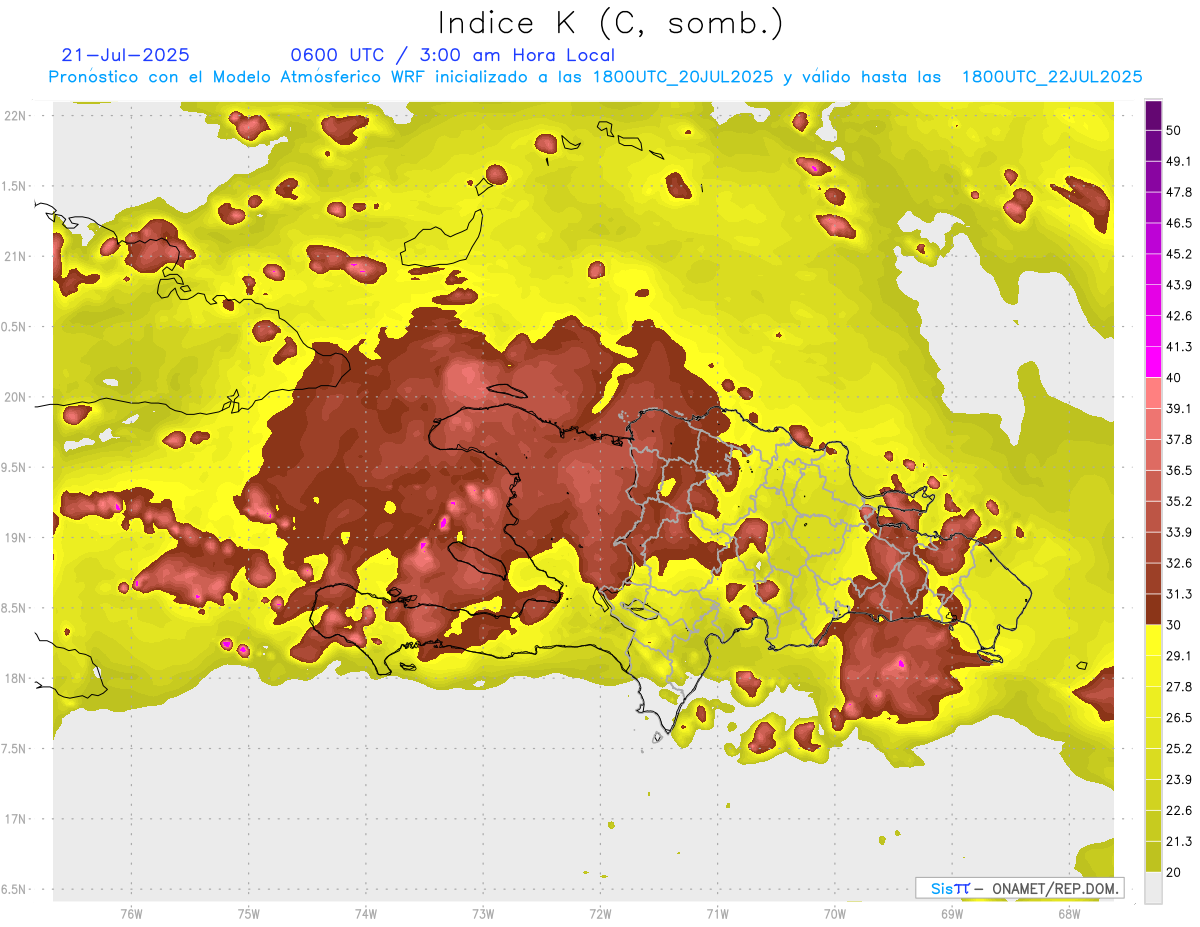Click colorbar value "32.6"
The height and width of the screenshot is (927, 1200).
tap(1179, 563)
